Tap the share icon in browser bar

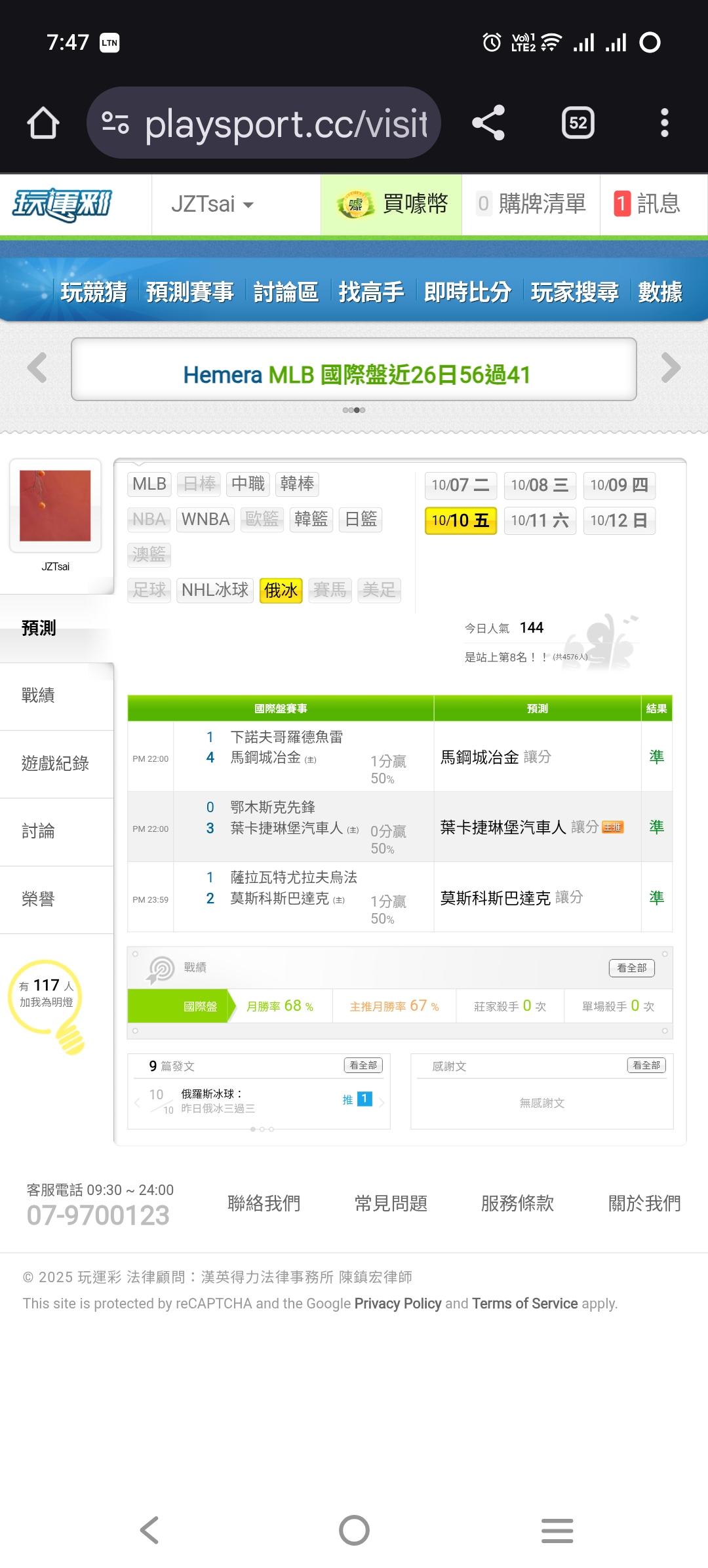point(488,123)
